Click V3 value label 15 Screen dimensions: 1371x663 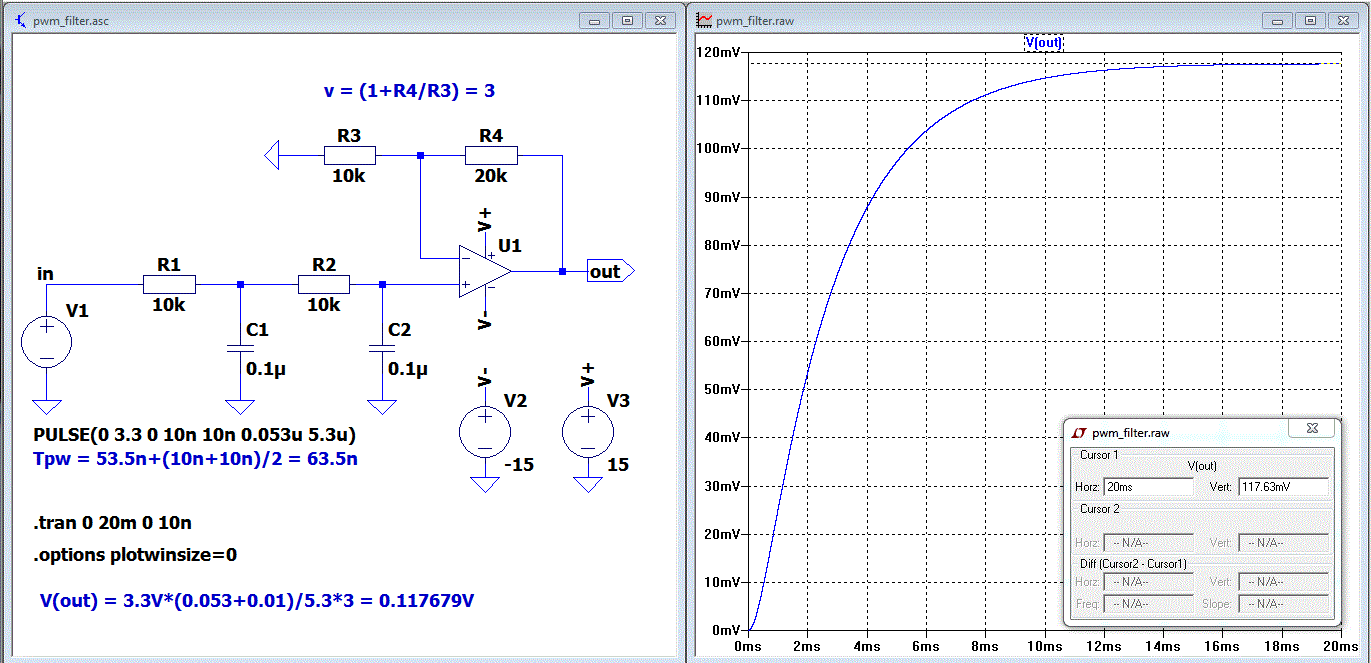click(x=619, y=465)
